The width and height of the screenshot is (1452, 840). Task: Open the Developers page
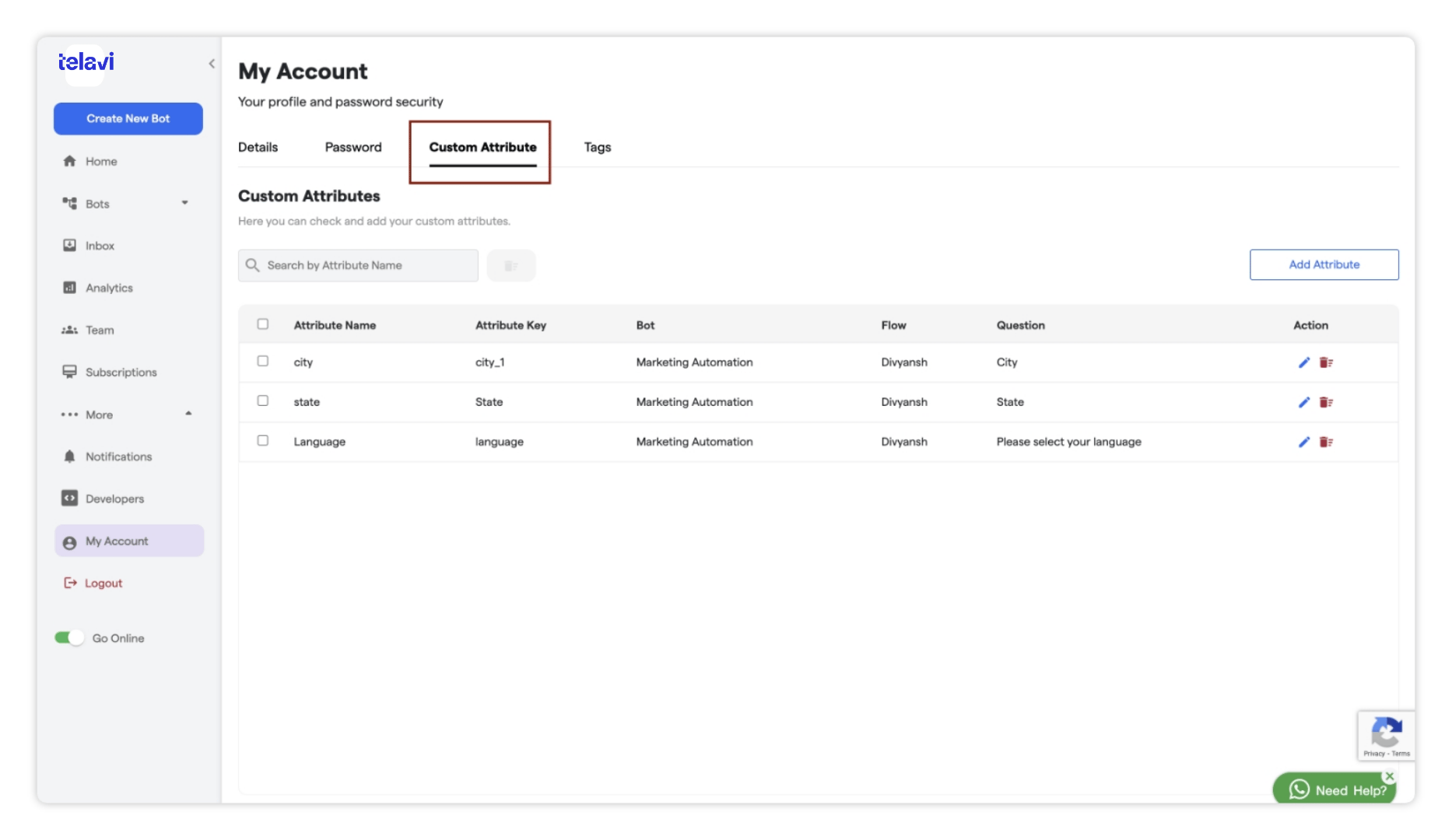point(114,499)
